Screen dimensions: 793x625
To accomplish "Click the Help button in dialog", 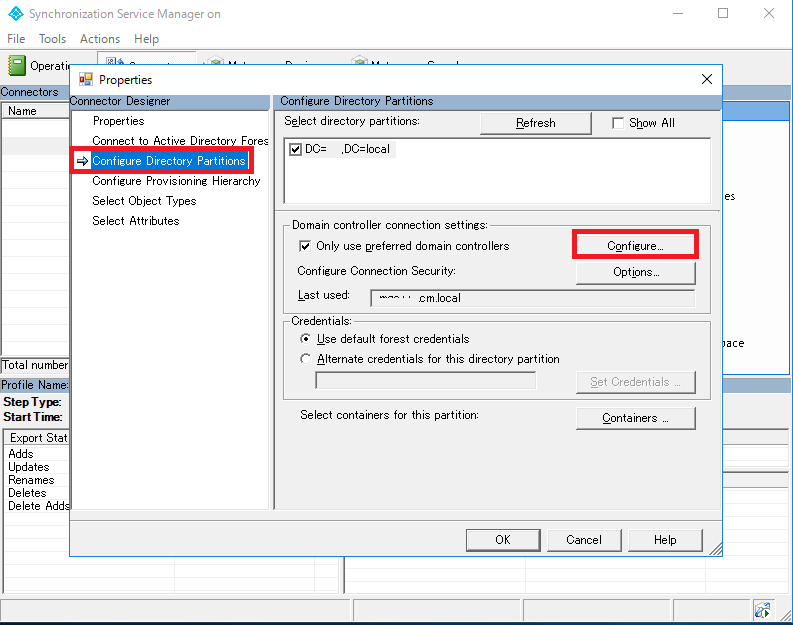I will (x=665, y=540).
